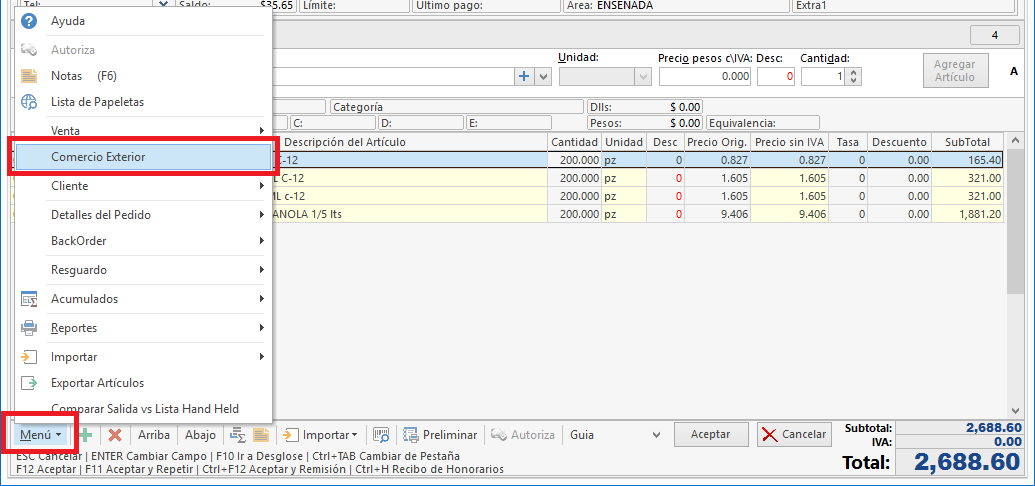Viewport: 1035px width, 486px height.
Task: Open Ayuda help from the menu
Action: click(68, 21)
